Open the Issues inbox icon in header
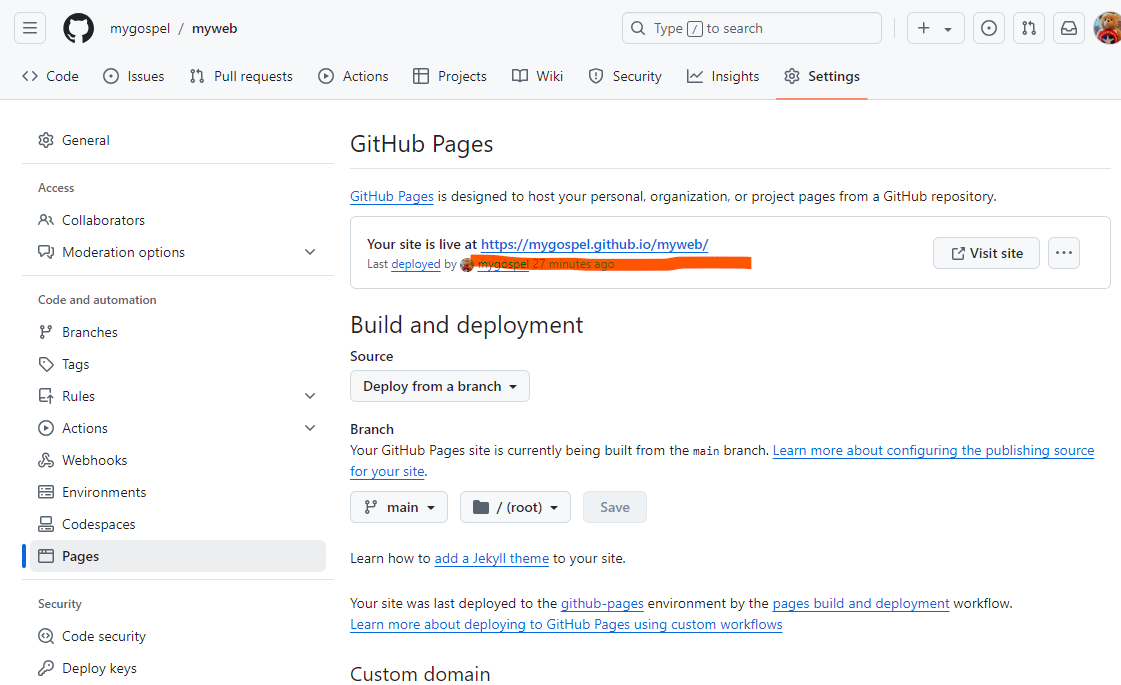The width and height of the screenshot is (1121, 685). 989,28
